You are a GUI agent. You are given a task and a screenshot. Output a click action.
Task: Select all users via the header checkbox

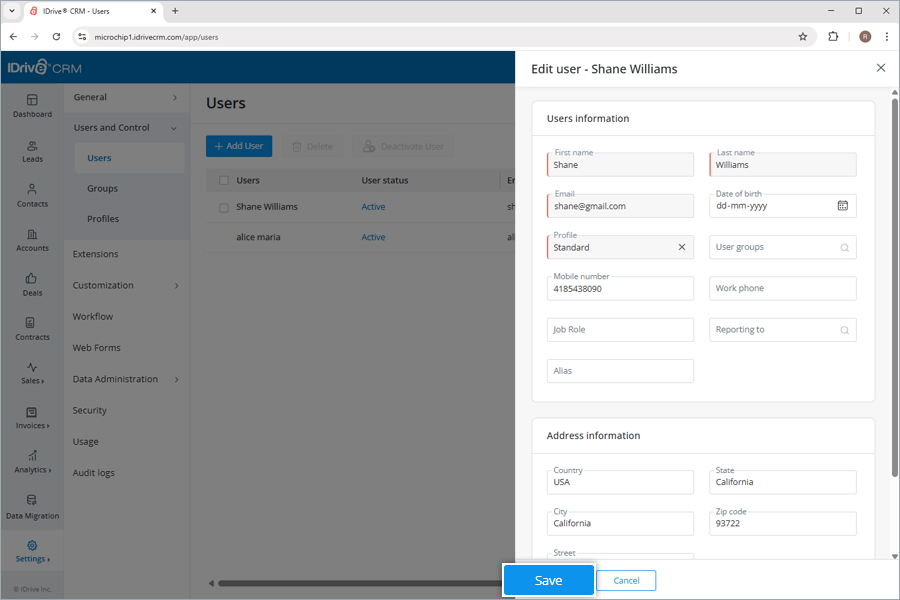[x=223, y=179]
